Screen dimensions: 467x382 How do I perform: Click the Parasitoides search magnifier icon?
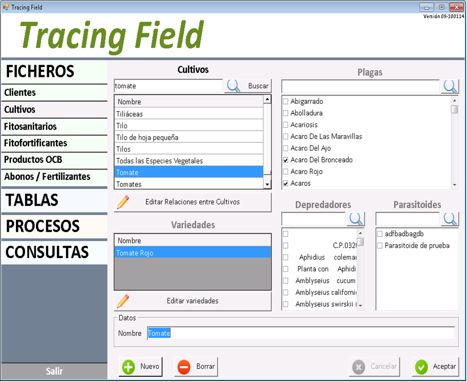[x=450, y=219]
